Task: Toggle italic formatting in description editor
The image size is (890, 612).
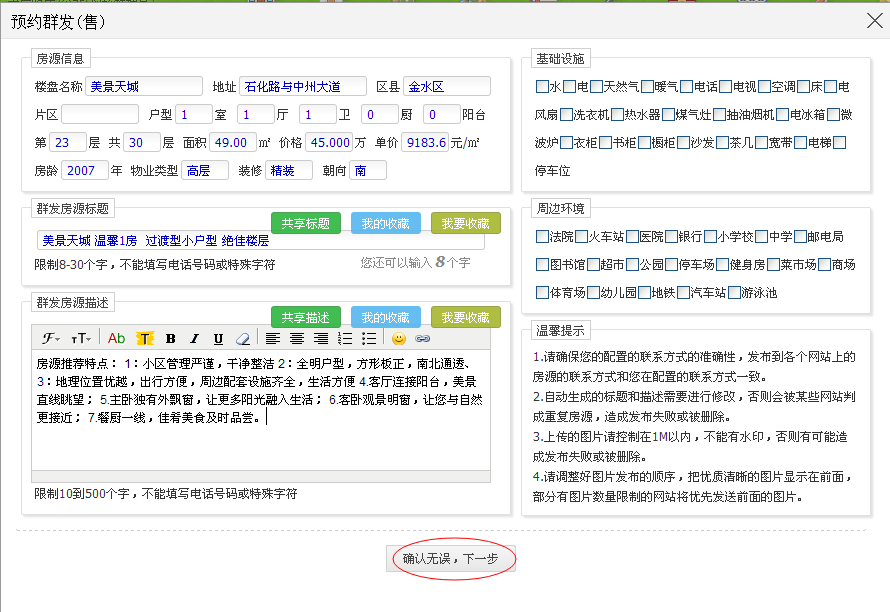Action: click(x=194, y=338)
